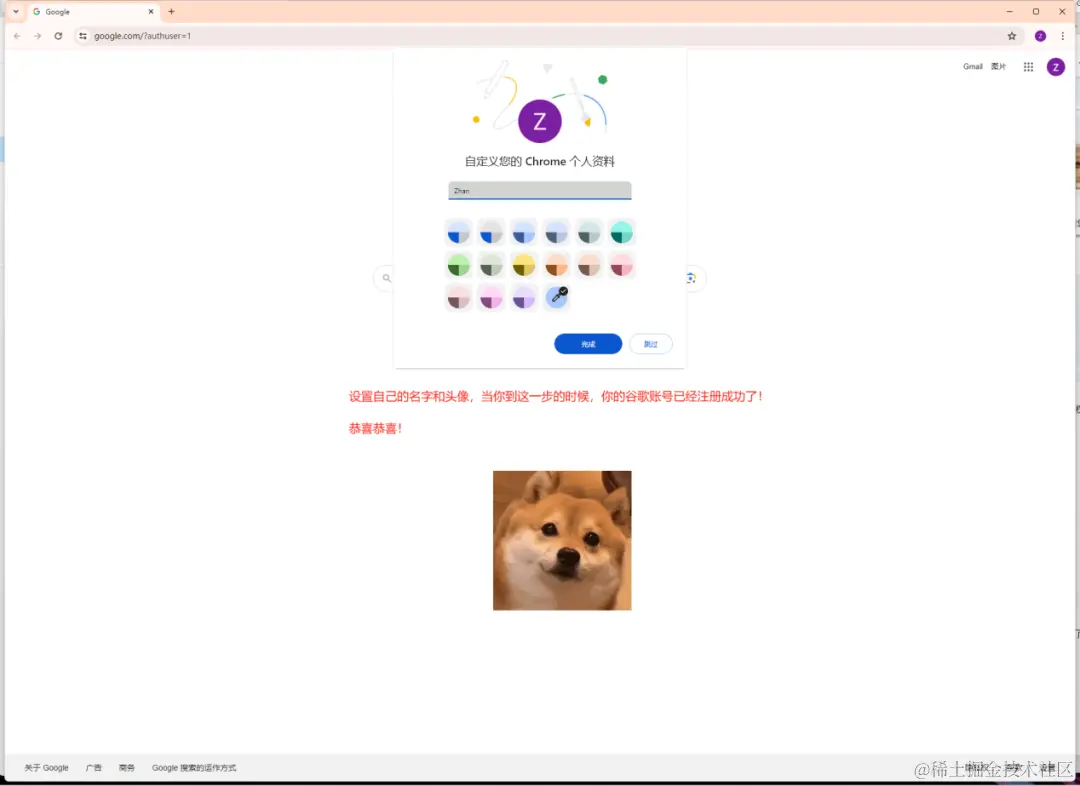Open Chrome profile avatar in the toolbar
Image resolution: width=1080 pixels, height=786 pixels.
point(1040,36)
